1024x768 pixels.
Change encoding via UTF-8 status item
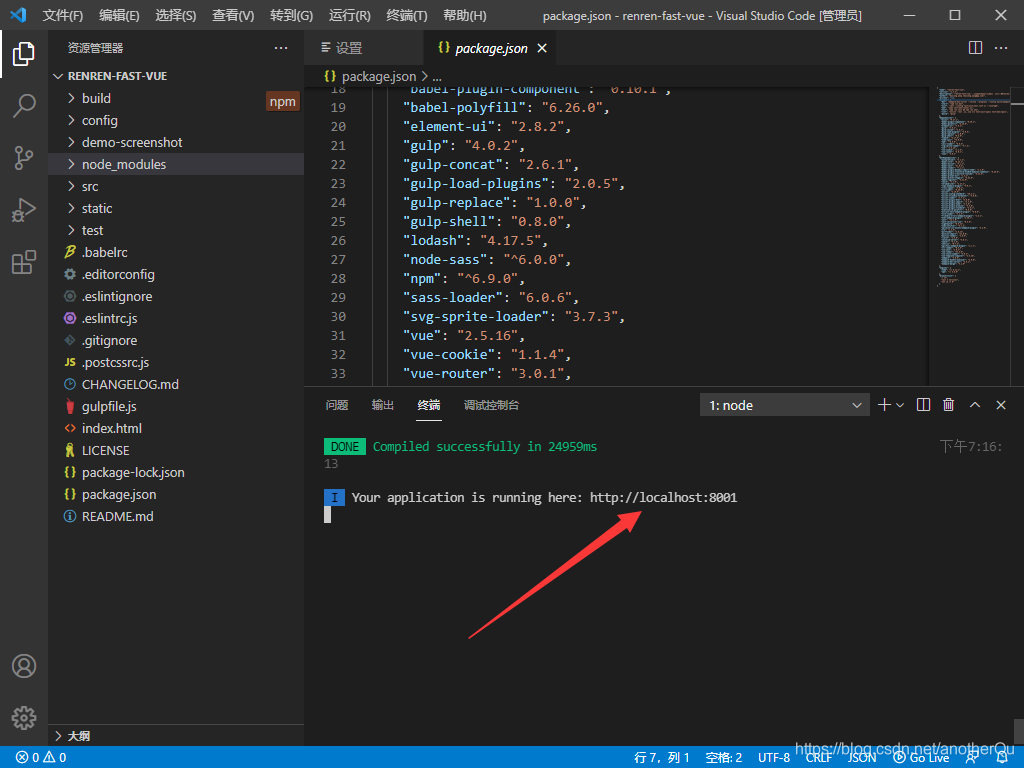(x=774, y=758)
